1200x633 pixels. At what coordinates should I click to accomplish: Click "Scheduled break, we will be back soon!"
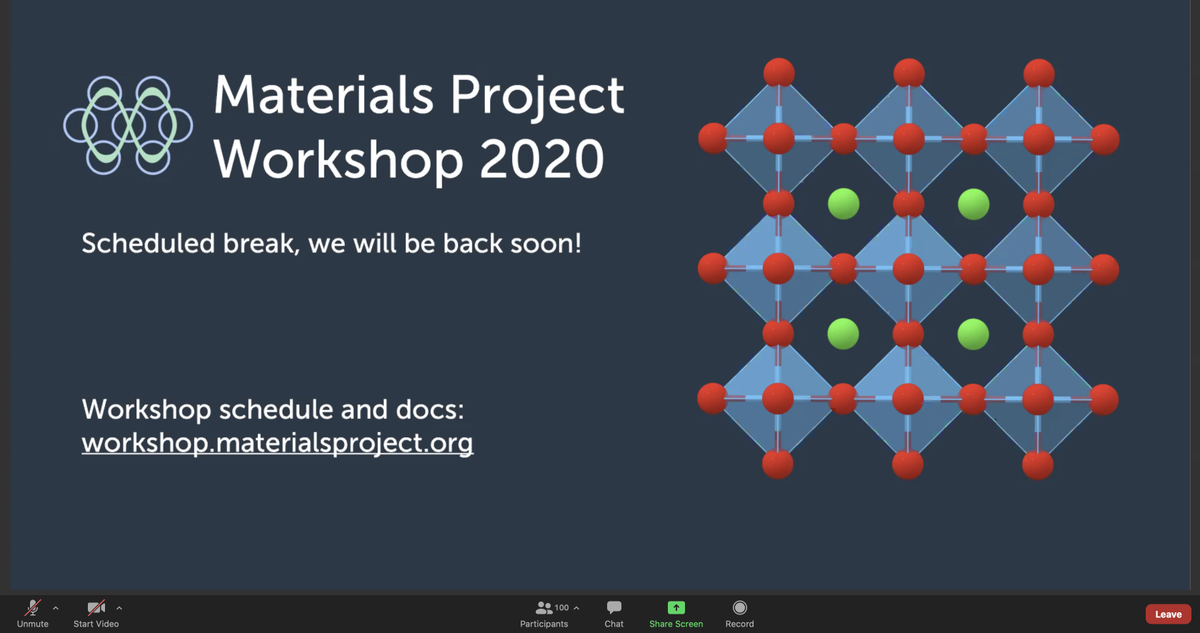point(331,244)
